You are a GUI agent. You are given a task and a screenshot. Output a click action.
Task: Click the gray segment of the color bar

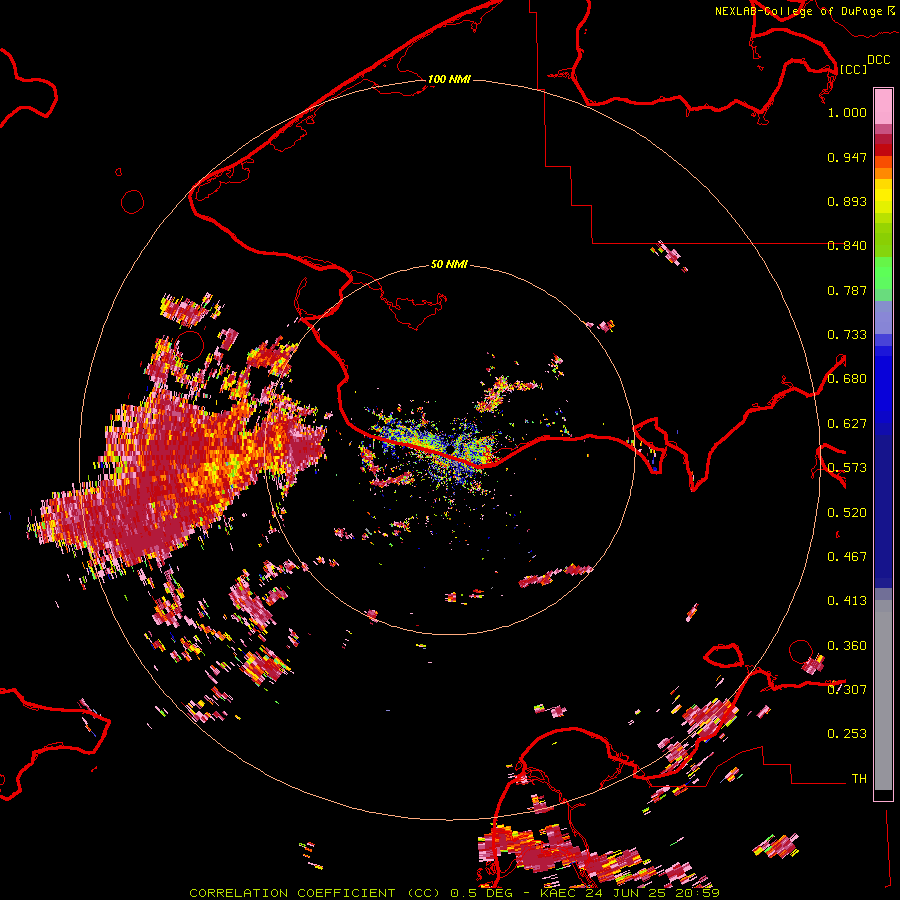pyautogui.click(x=883, y=695)
